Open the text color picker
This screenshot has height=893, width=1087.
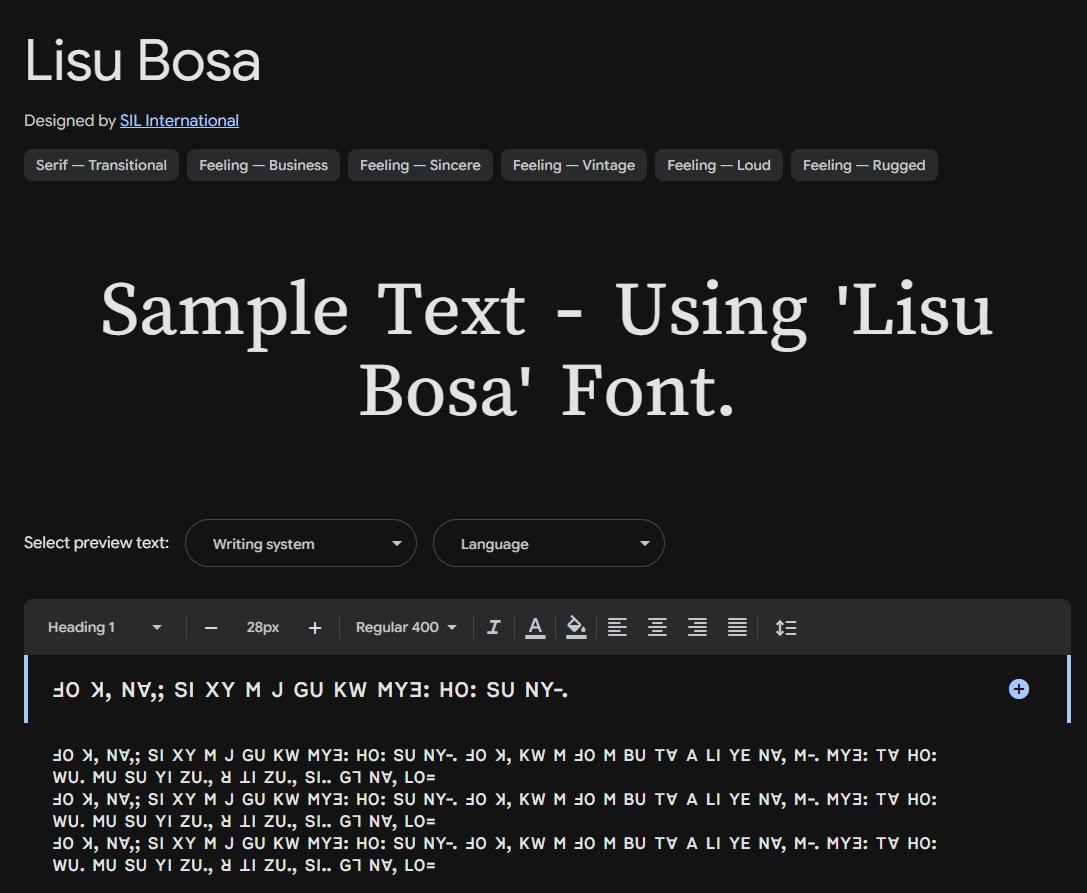coord(534,627)
